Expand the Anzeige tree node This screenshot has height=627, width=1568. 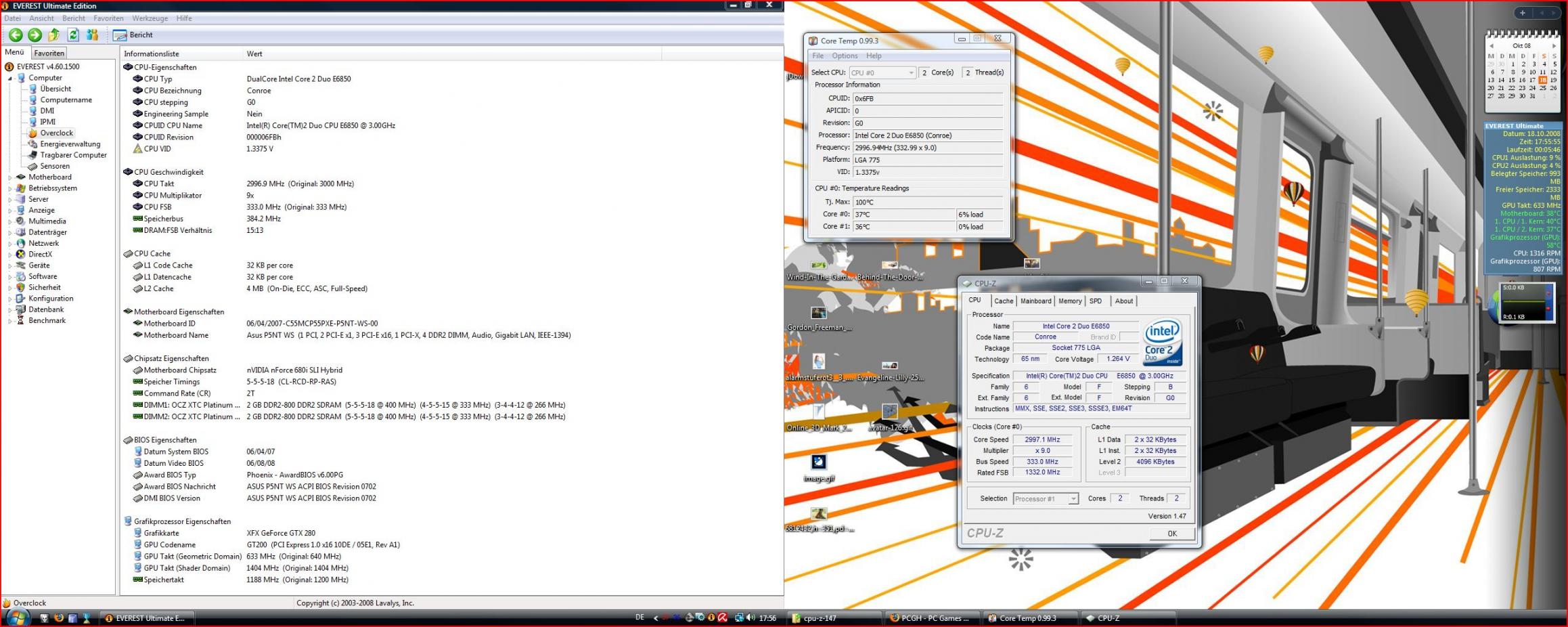10,211
